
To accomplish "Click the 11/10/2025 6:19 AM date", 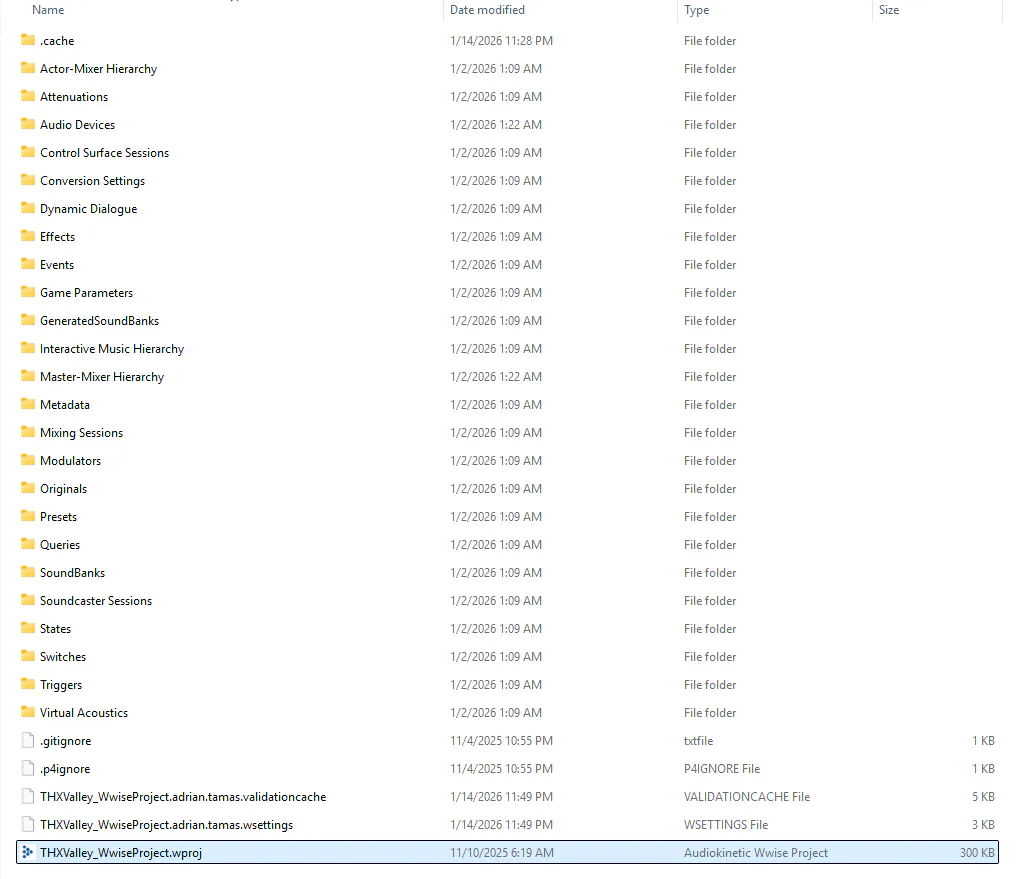I will 502,853.
